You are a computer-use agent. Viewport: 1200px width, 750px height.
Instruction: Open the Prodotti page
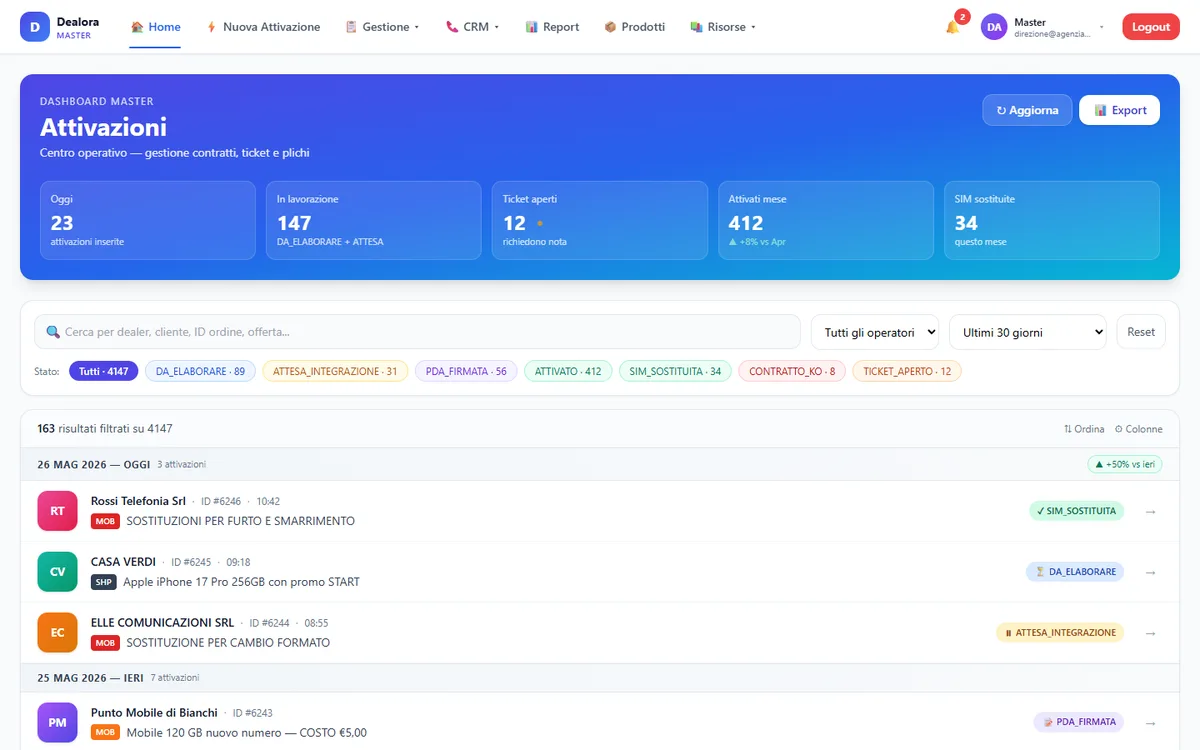tap(635, 27)
